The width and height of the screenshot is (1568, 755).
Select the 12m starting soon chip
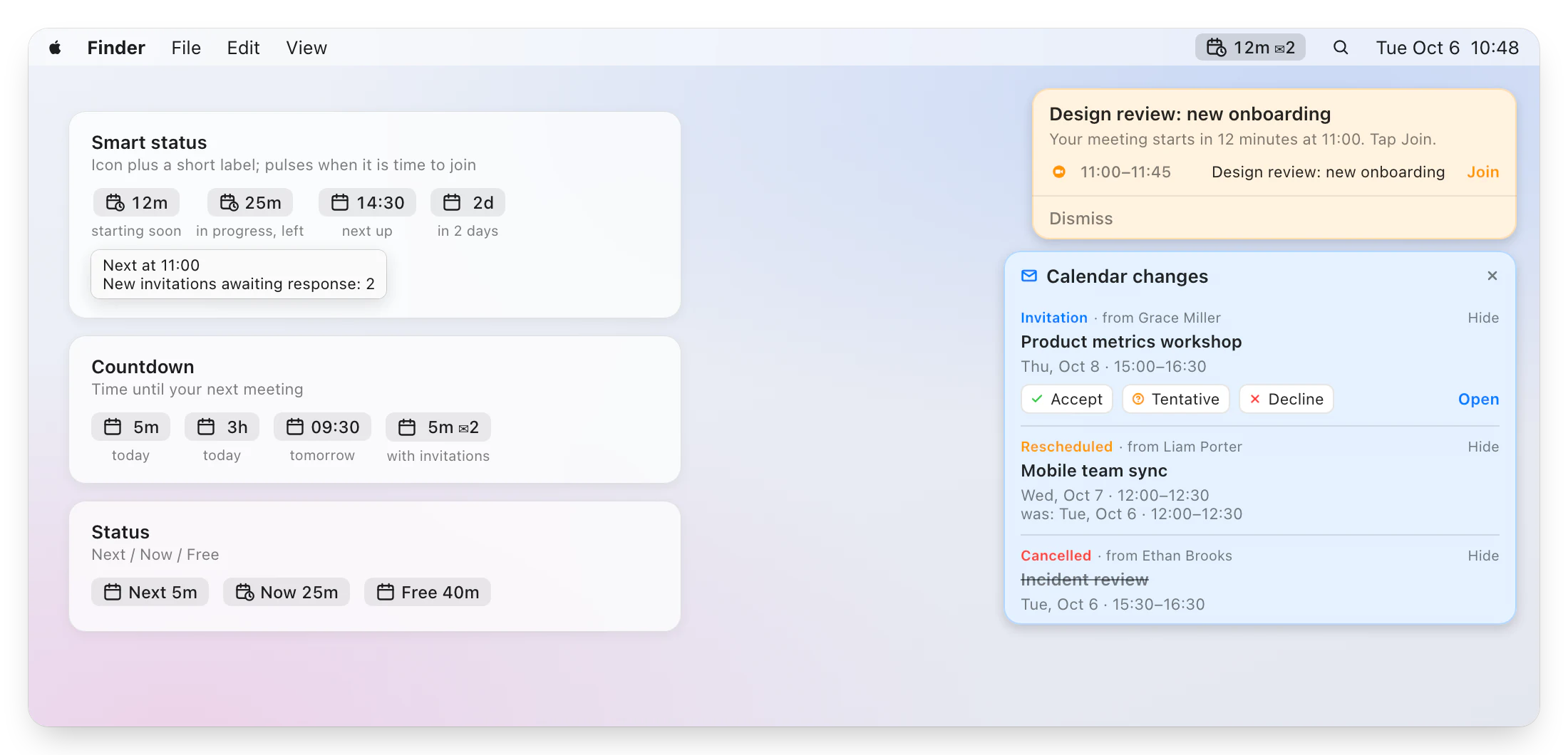[x=136, y=203]
